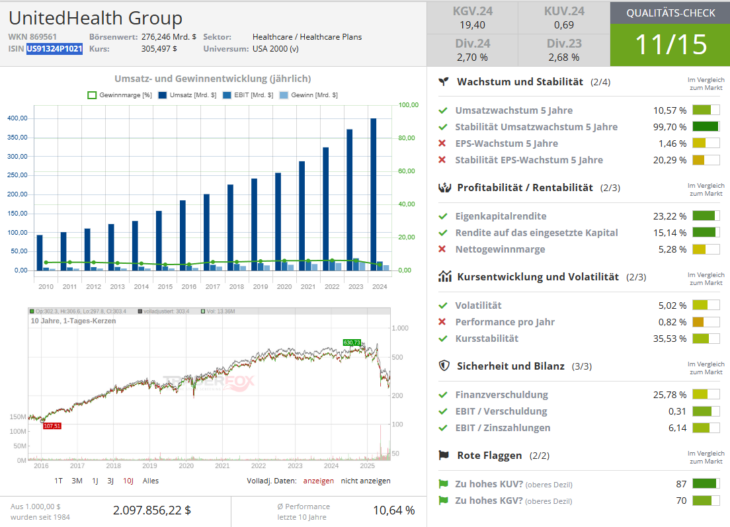Switch chart range to 3M

(77, 481)
